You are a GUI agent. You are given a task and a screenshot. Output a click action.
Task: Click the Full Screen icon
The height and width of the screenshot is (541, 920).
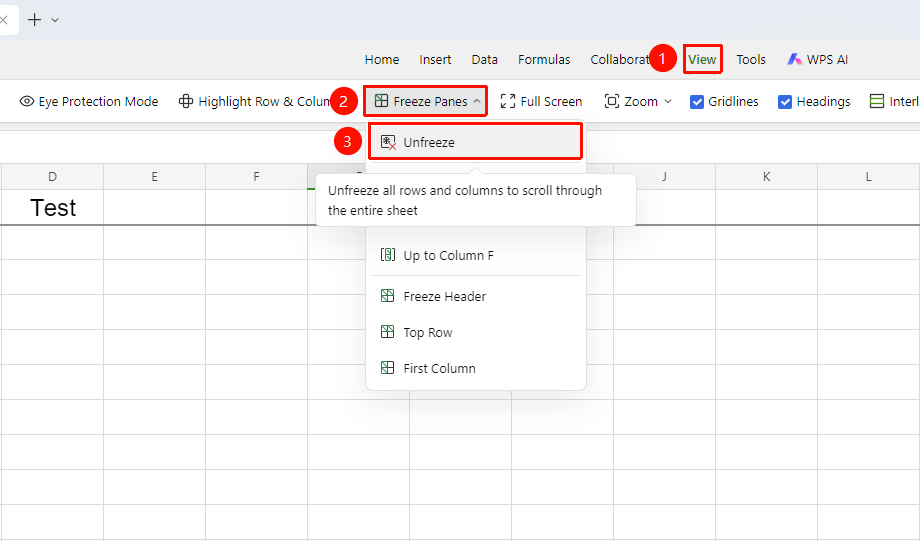click(x=508, y=102)
